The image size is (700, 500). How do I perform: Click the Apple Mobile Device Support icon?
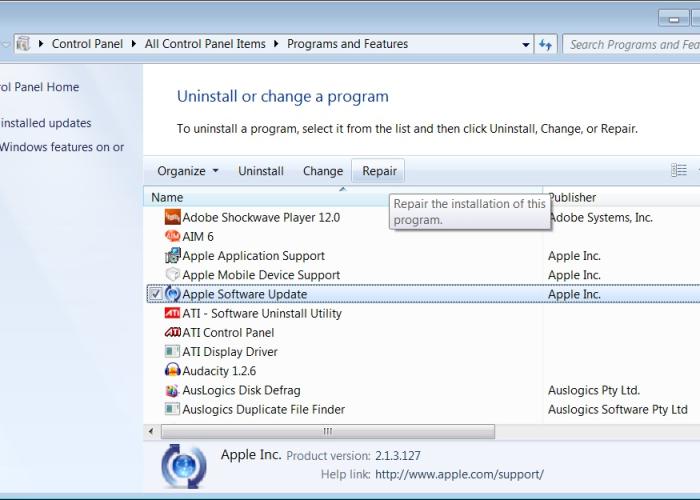172,275
